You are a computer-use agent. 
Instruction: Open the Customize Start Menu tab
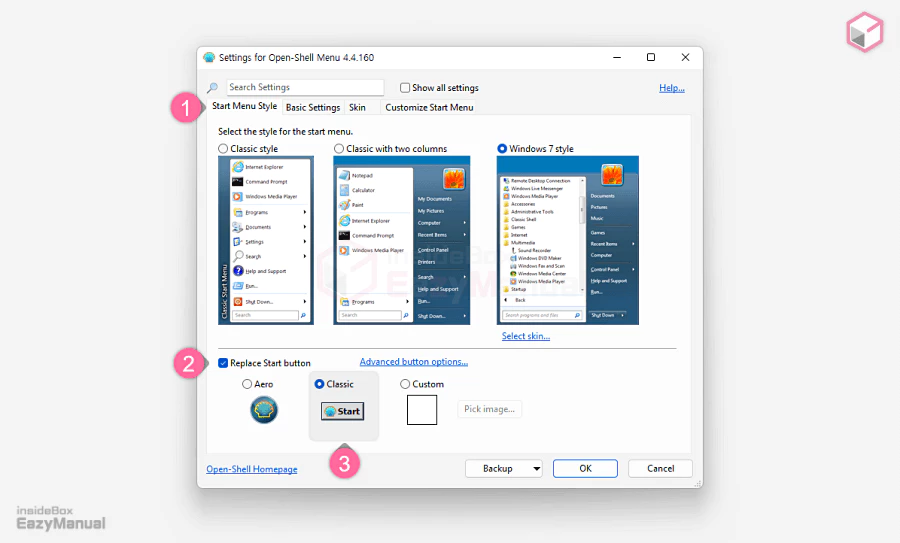(429, 107)
